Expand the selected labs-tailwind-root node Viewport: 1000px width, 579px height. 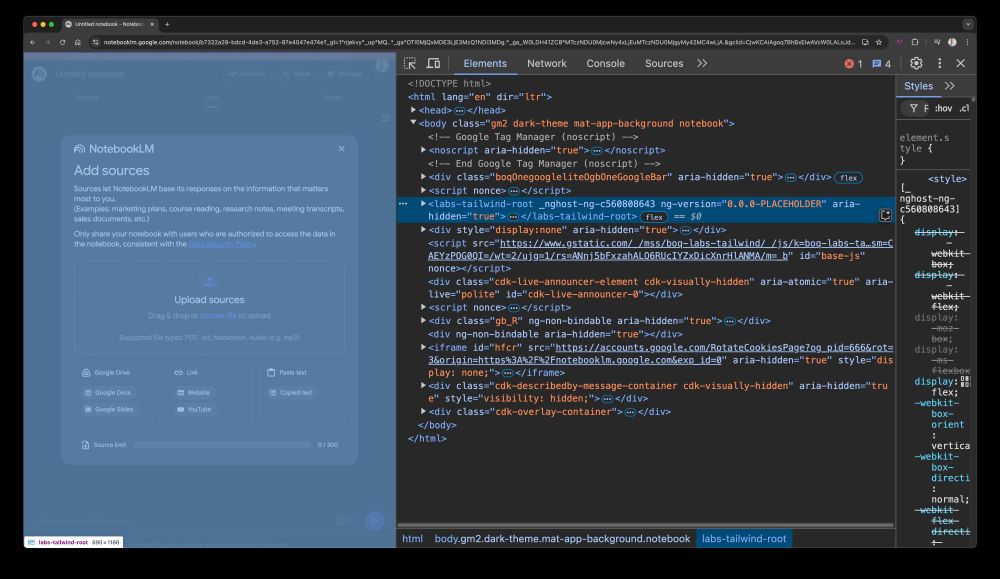pos(423,203)
